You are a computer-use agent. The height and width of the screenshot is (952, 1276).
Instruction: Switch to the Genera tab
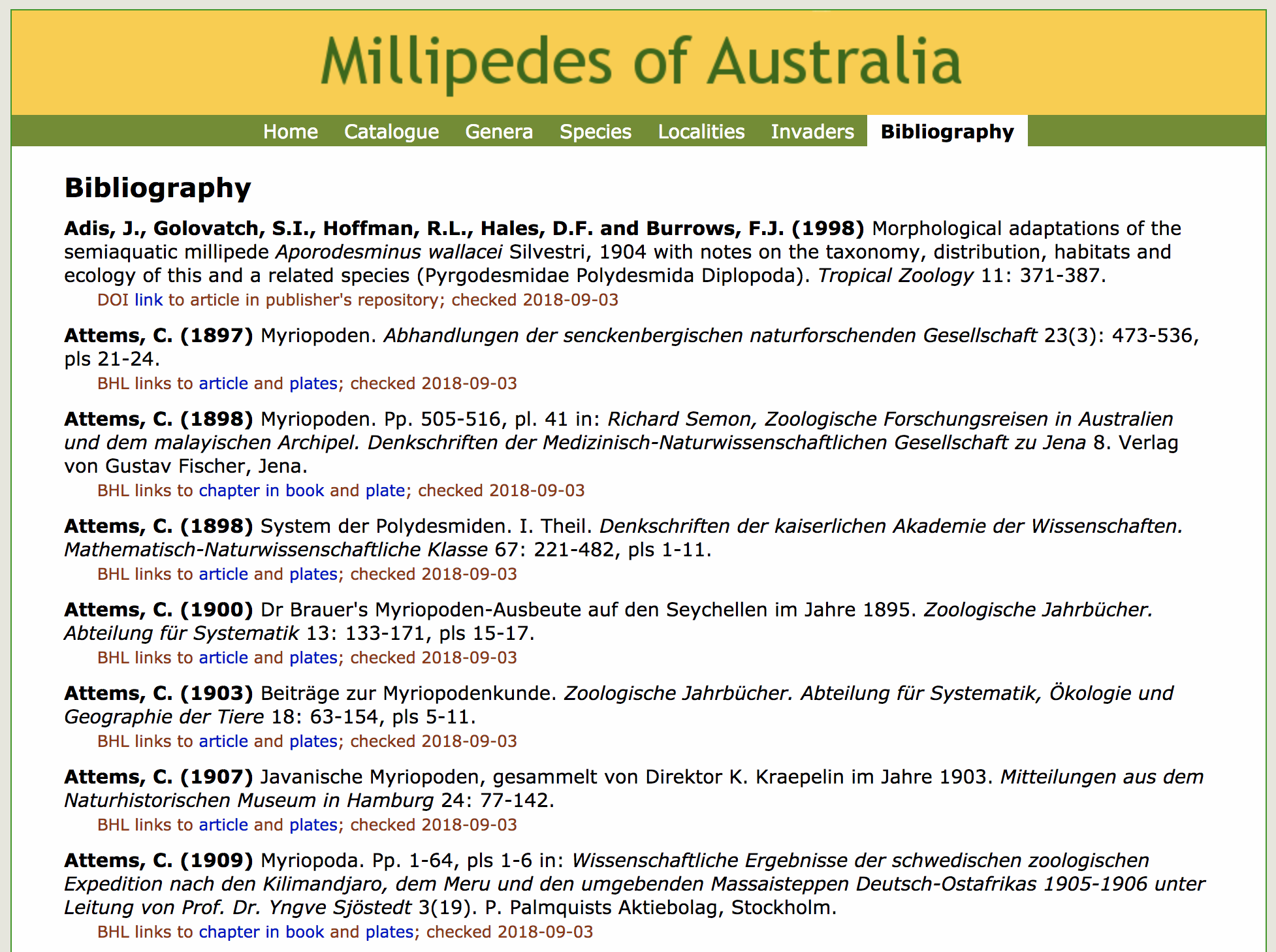(499, 131)
